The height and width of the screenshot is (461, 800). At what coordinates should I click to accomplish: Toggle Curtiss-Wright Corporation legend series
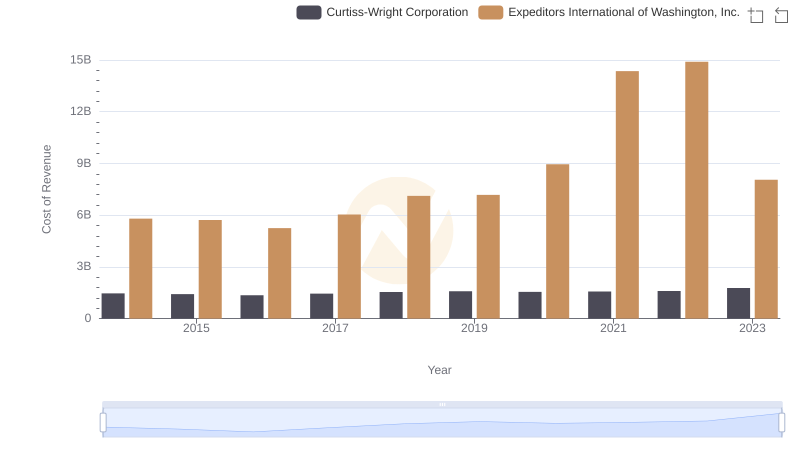382,12
